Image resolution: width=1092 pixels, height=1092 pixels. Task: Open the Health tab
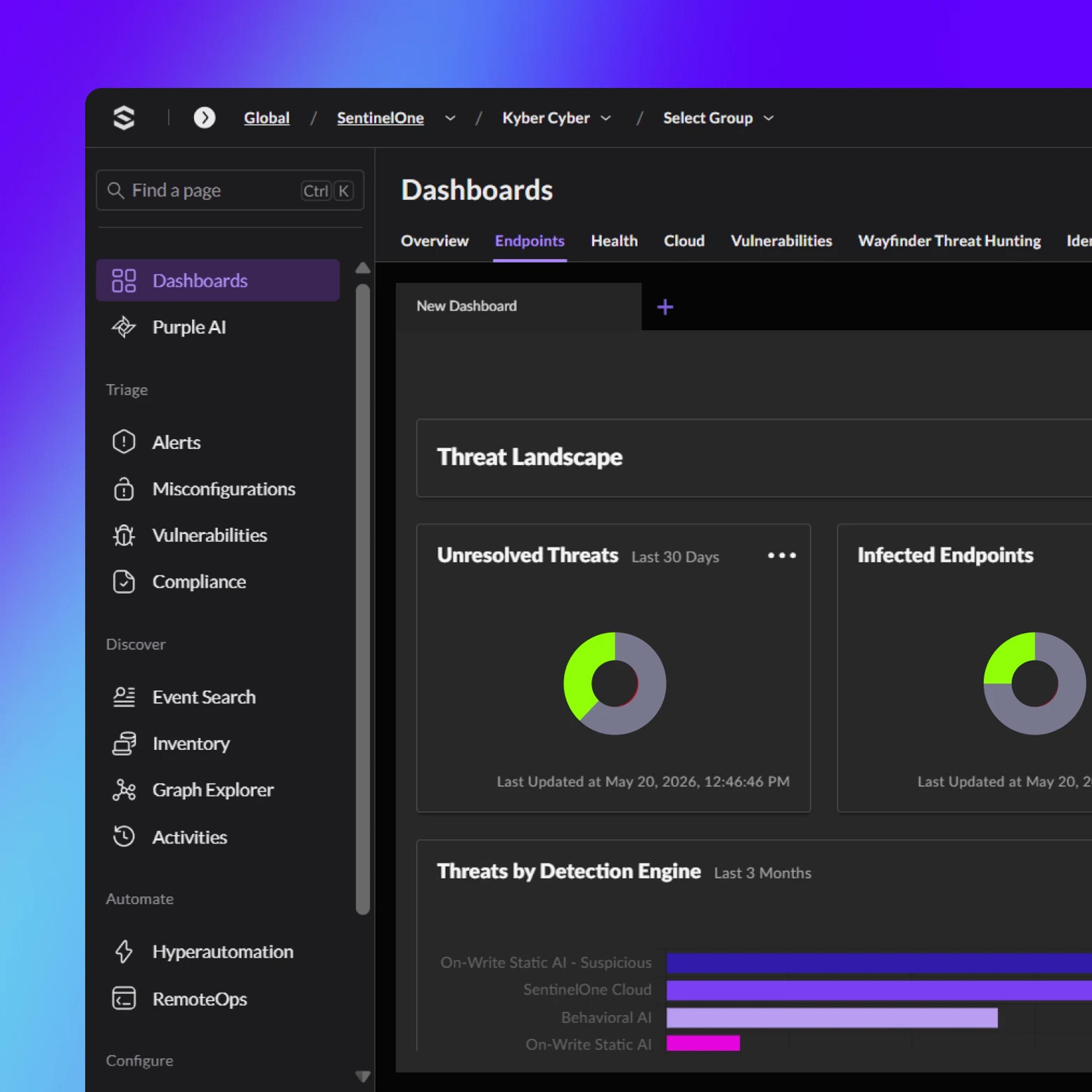point(614,241)
